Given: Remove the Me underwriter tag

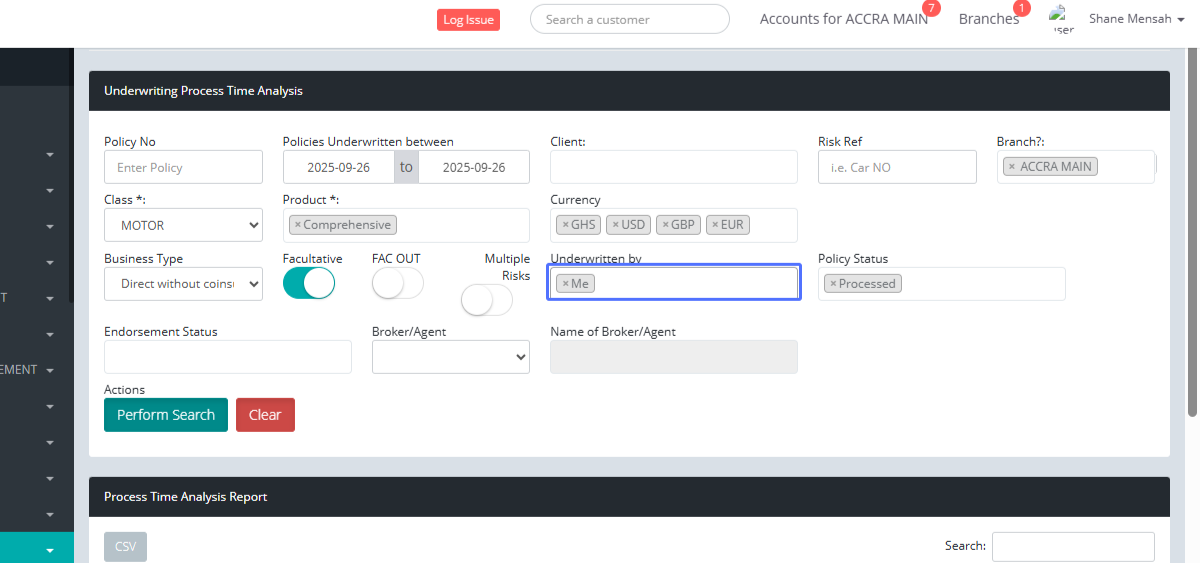Looking at the screenshot, I should coord(565,284).
